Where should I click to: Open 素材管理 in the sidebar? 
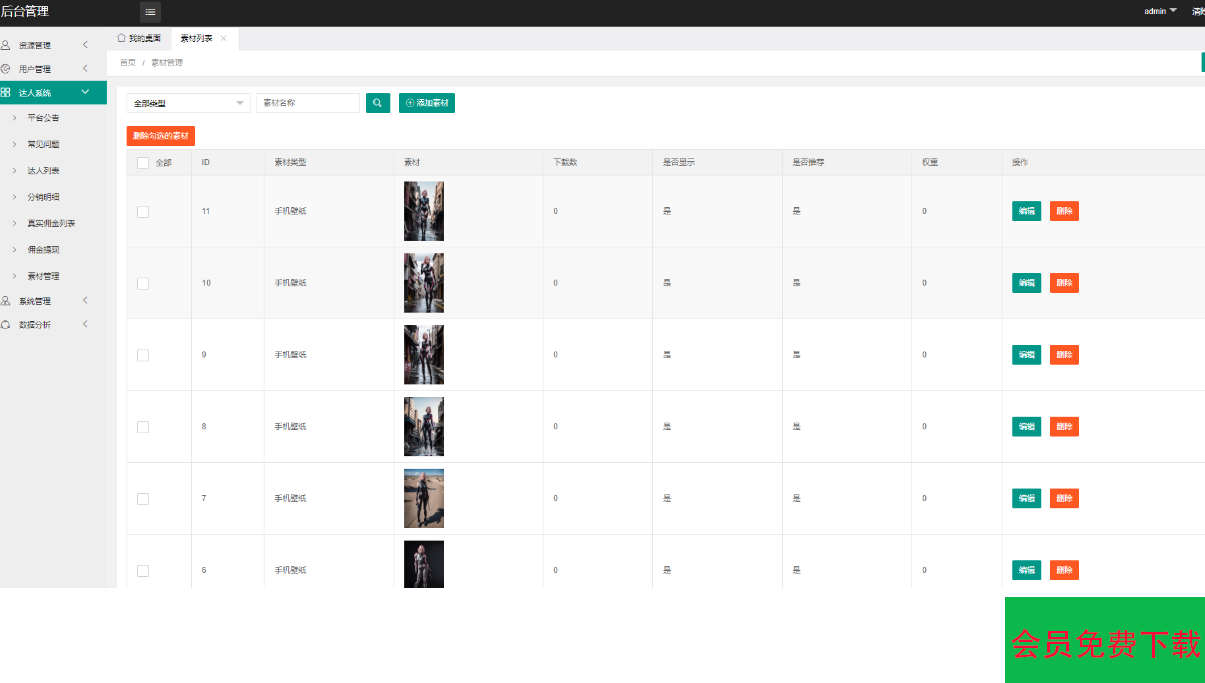43,276
